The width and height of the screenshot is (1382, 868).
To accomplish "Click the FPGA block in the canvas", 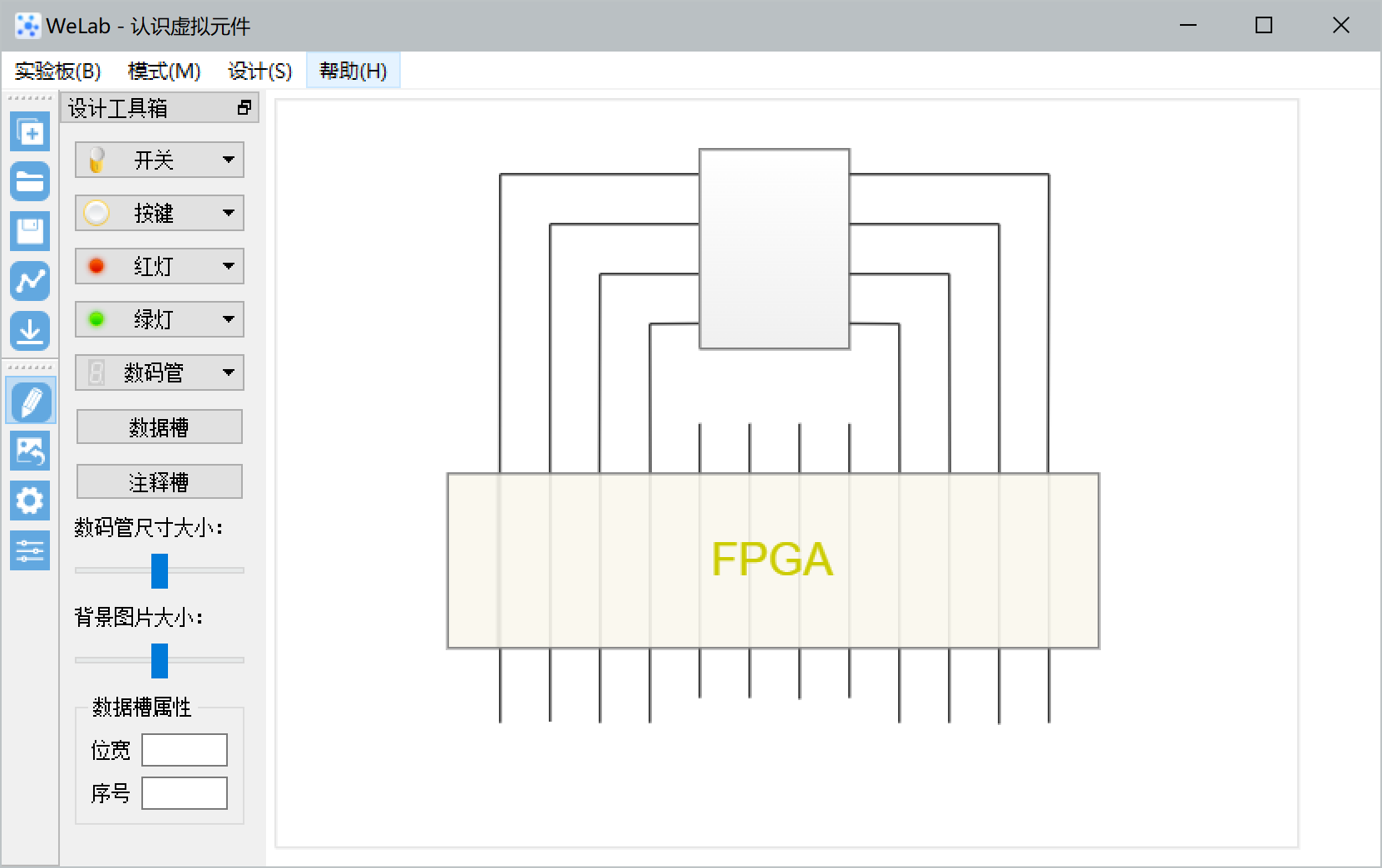I will tap(773, 560).
